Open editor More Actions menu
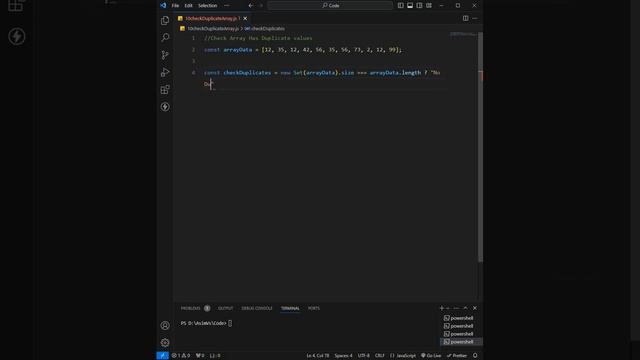The height and width of the screenshot is (360, 640). point(475,18)
